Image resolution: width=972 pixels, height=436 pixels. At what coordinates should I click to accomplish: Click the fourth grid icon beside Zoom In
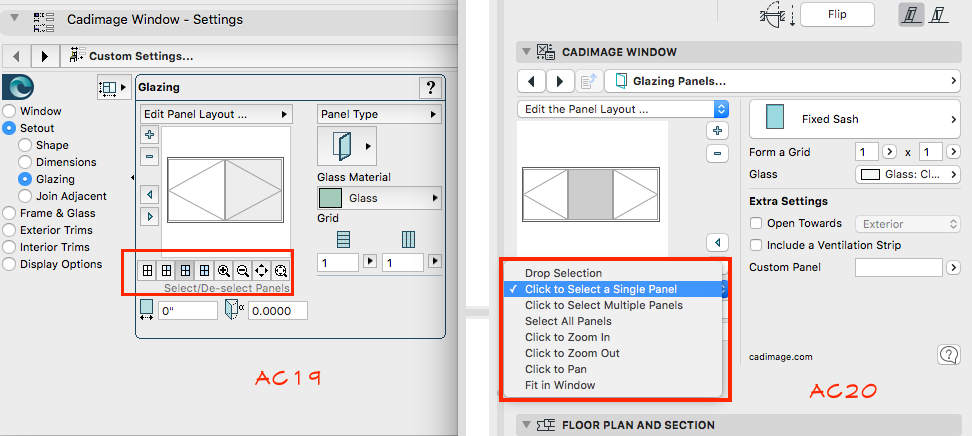coord(204,270)
